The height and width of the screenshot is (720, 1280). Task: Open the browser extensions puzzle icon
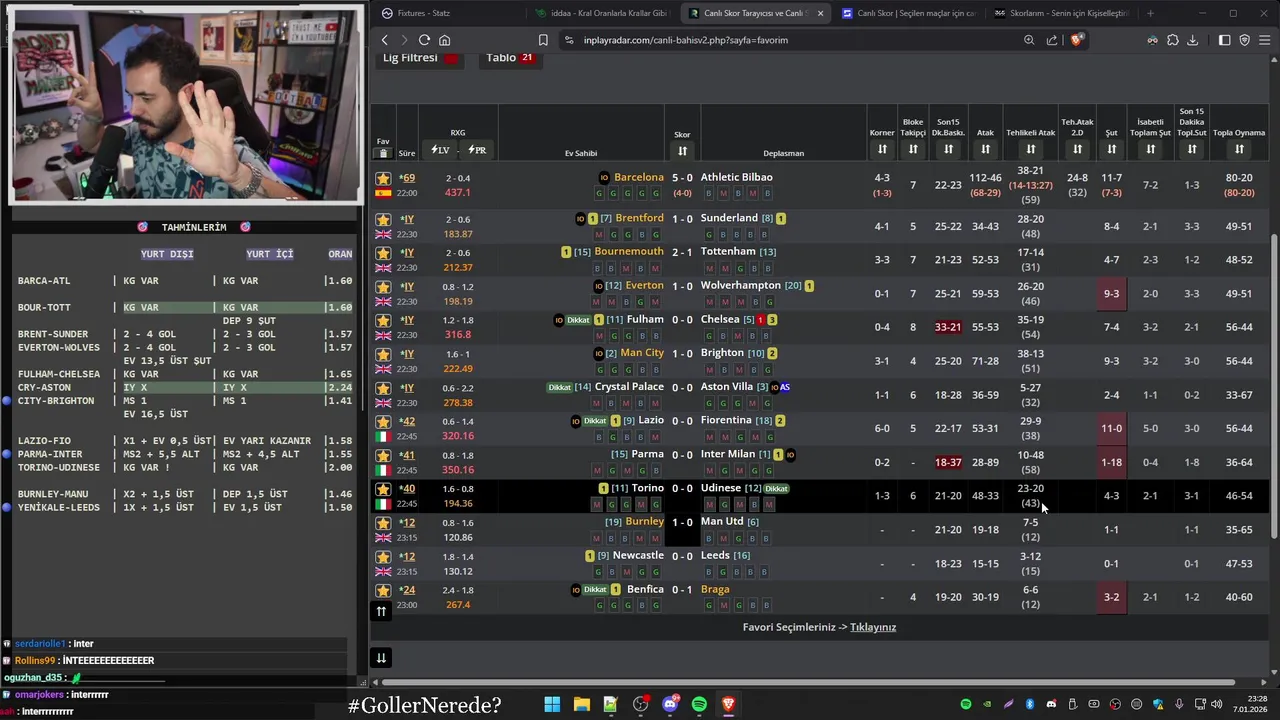coord(1173,40)
